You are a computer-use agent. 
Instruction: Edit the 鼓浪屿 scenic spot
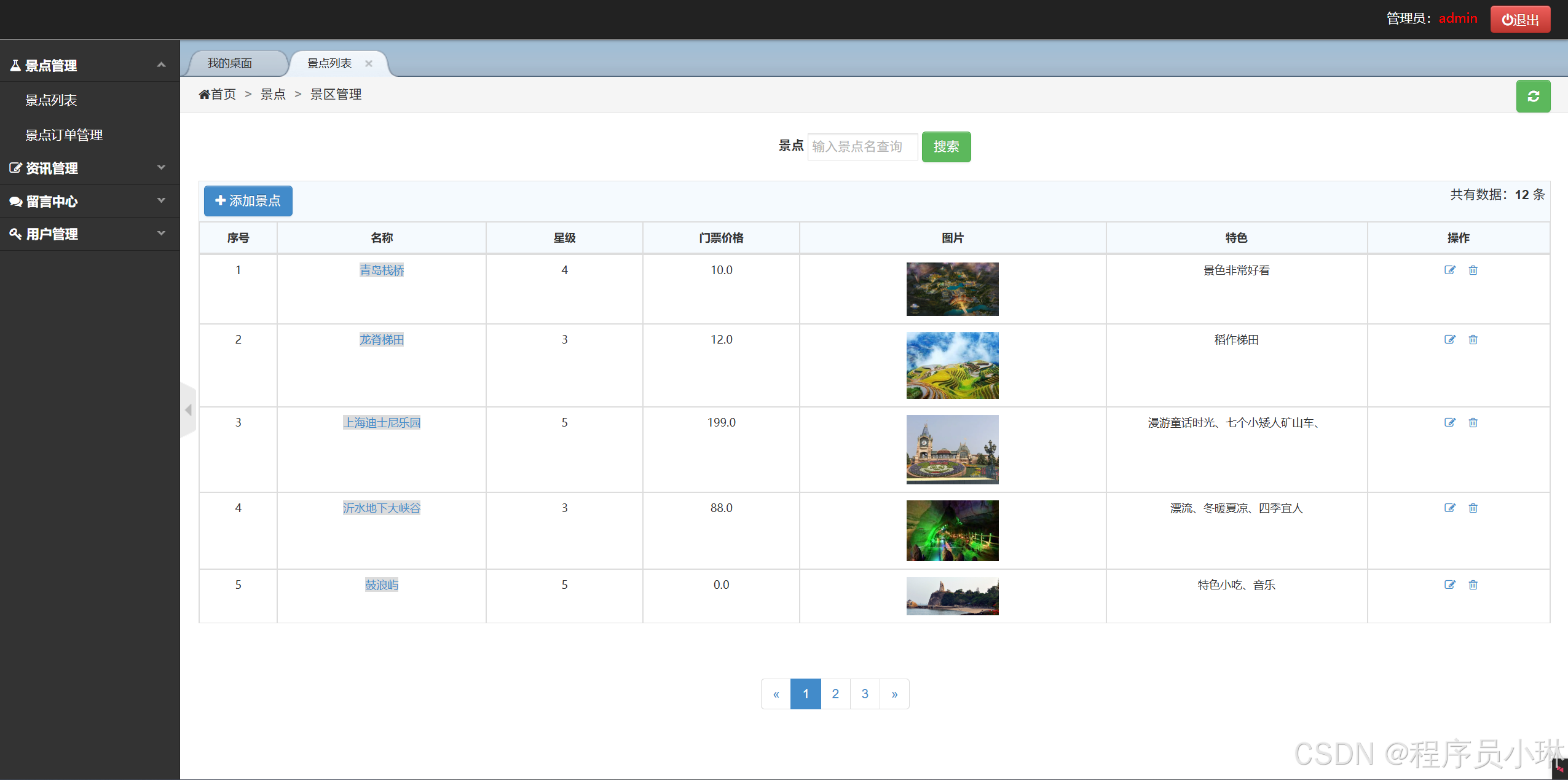(1449, 585)
